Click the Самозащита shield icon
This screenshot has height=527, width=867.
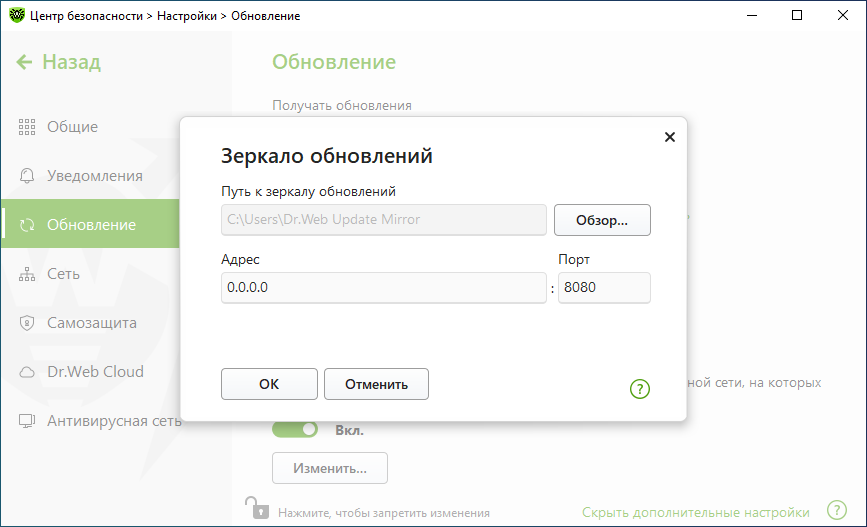pos(27,323)
